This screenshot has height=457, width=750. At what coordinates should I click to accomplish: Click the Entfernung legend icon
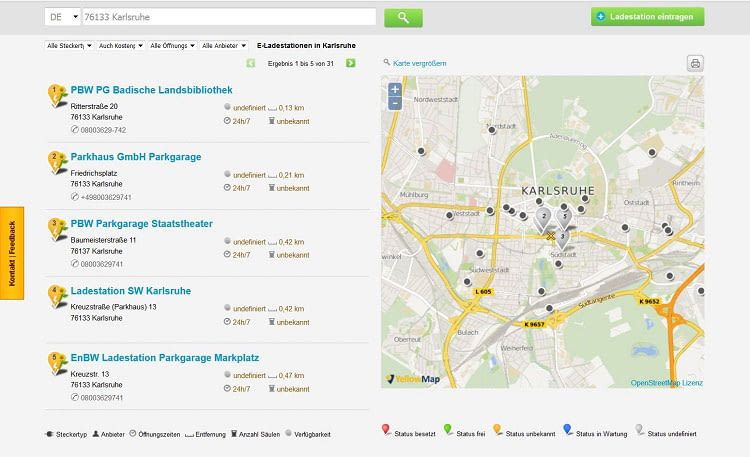click(189, 435)
